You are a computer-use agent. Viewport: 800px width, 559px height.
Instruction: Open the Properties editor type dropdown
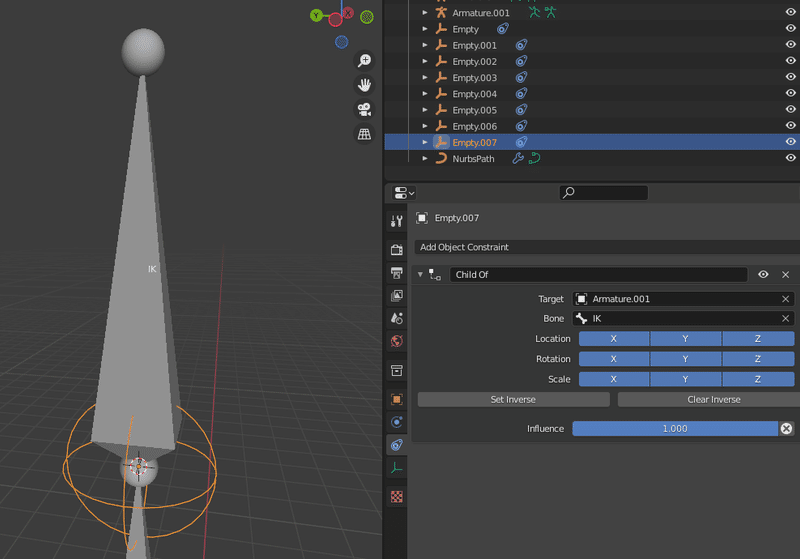pyautogui.click(x=404, y=193)
